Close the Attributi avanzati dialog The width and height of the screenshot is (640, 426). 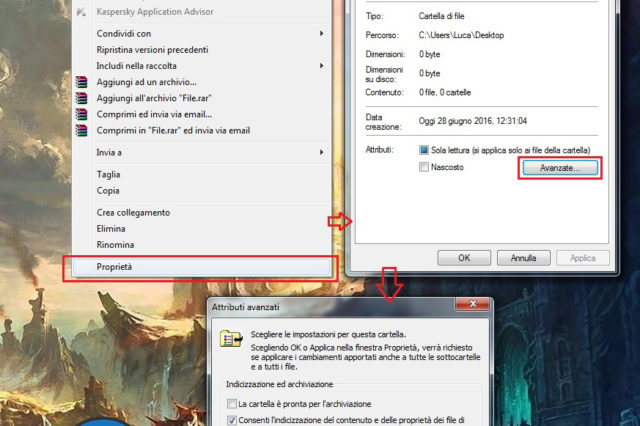pos(473,304)
